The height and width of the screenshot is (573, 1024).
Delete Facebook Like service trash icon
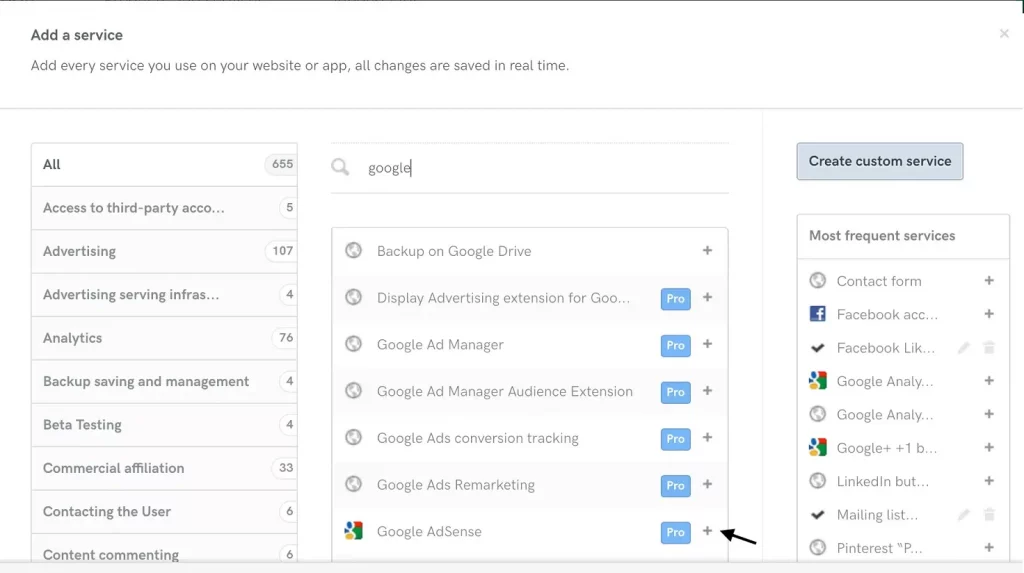[989, 348]
